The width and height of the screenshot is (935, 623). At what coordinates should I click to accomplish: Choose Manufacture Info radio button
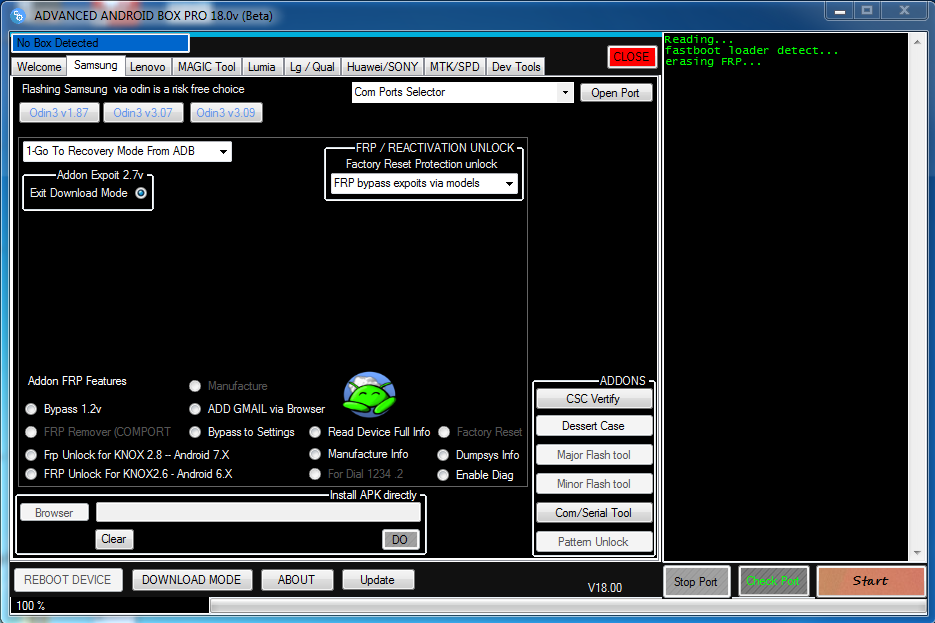tap(315, 454)
